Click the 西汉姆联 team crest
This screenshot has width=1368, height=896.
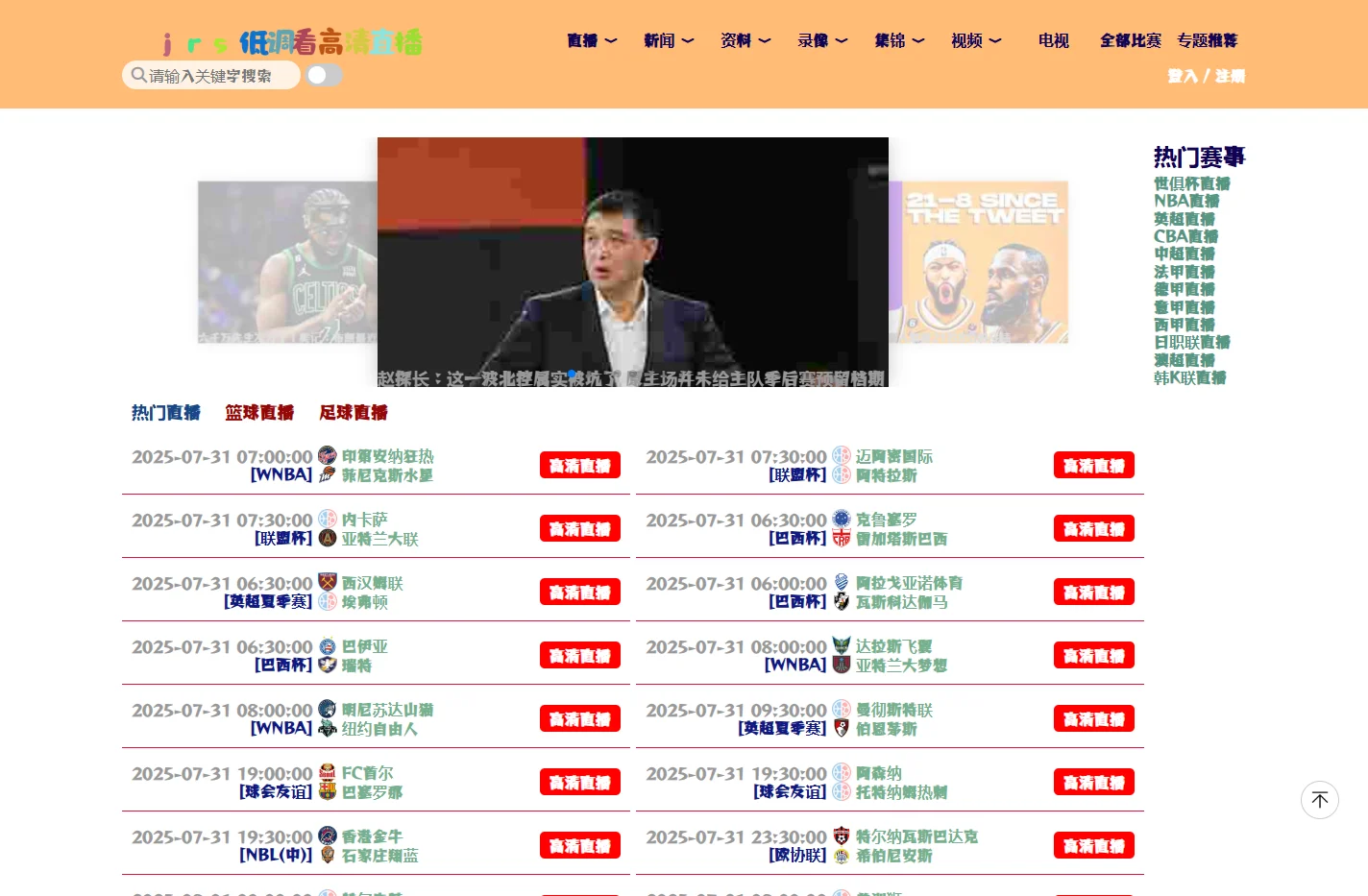click(328, 582)
